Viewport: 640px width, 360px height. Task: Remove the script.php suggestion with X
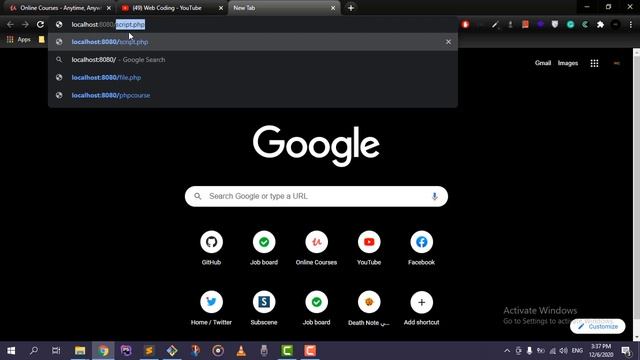[448, 42]
